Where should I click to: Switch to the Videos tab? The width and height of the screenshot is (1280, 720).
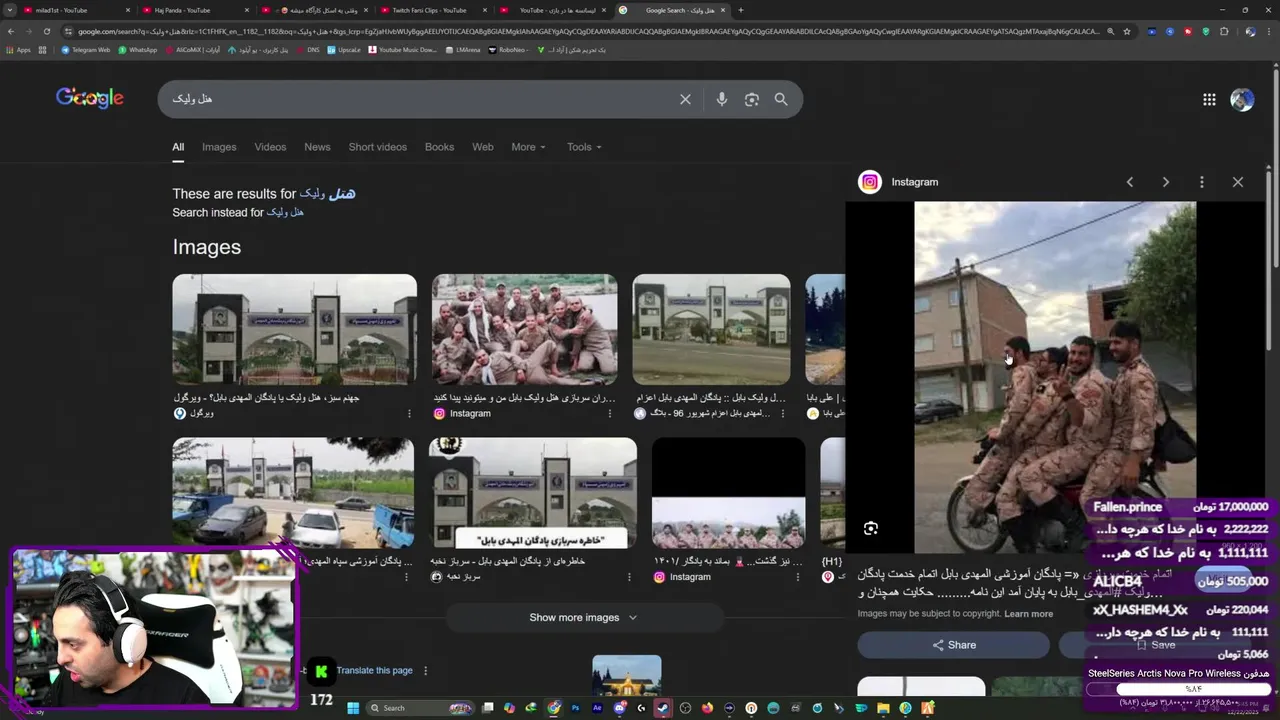[270, 147]
